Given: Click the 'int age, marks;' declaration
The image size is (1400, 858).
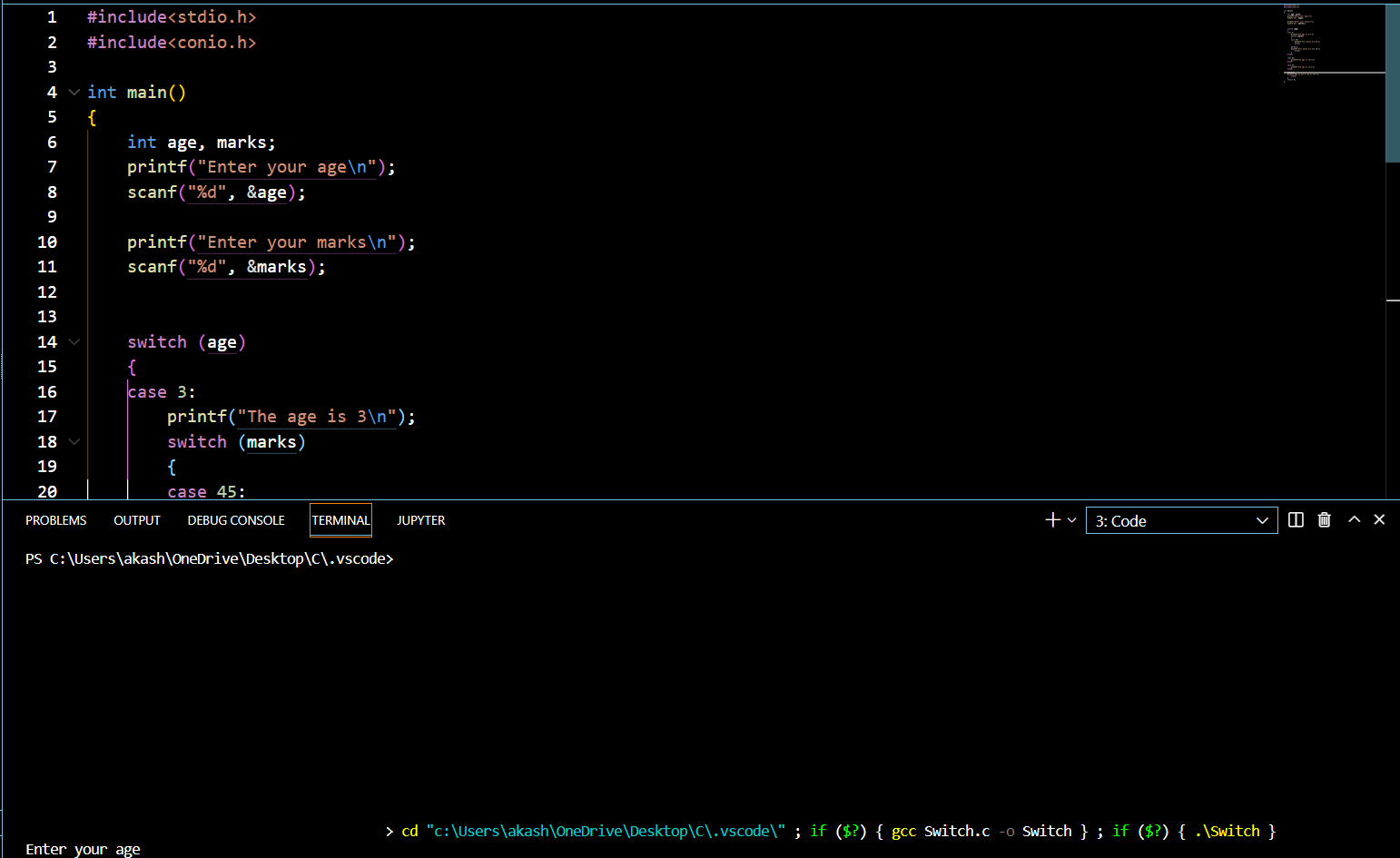Looking at the screenshot, I should (x=202, y=143).
